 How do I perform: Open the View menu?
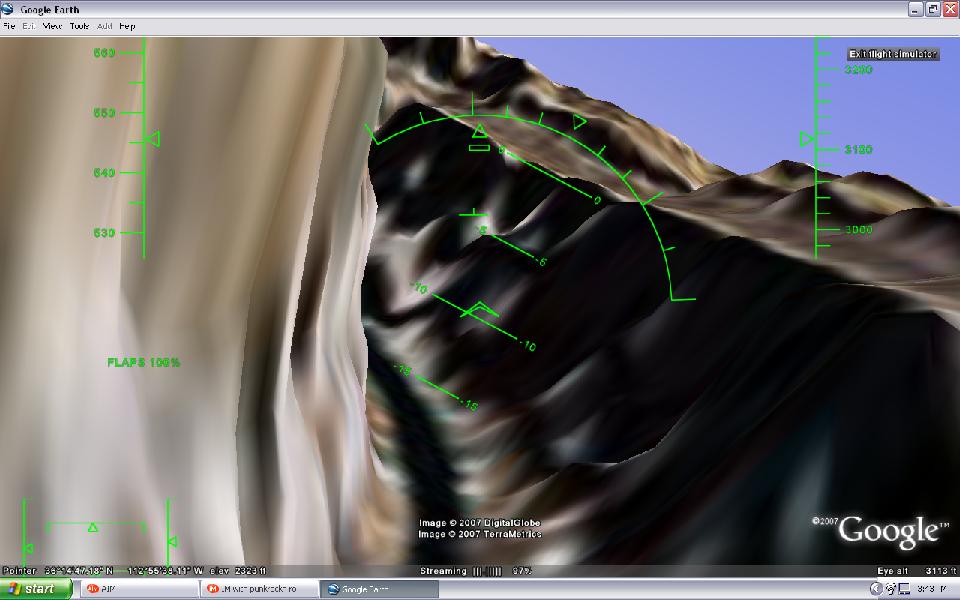click(54, 26)
